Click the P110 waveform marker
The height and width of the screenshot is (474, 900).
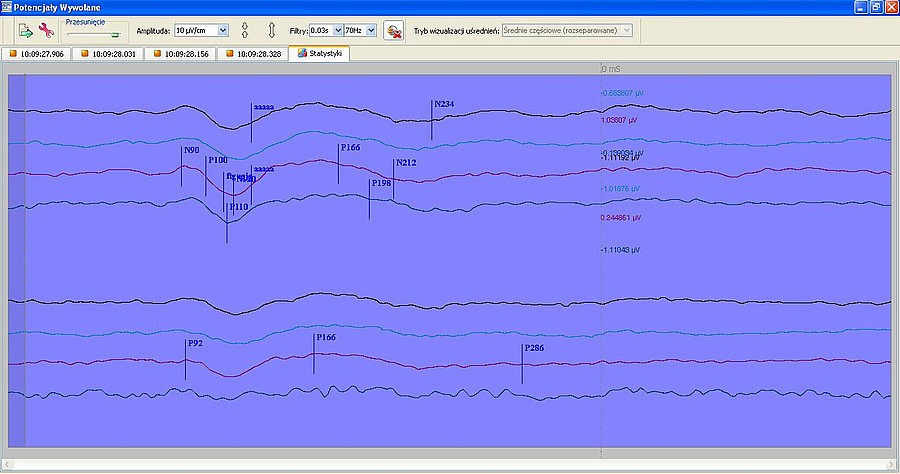pyautogui.click(x=239, y=207)
